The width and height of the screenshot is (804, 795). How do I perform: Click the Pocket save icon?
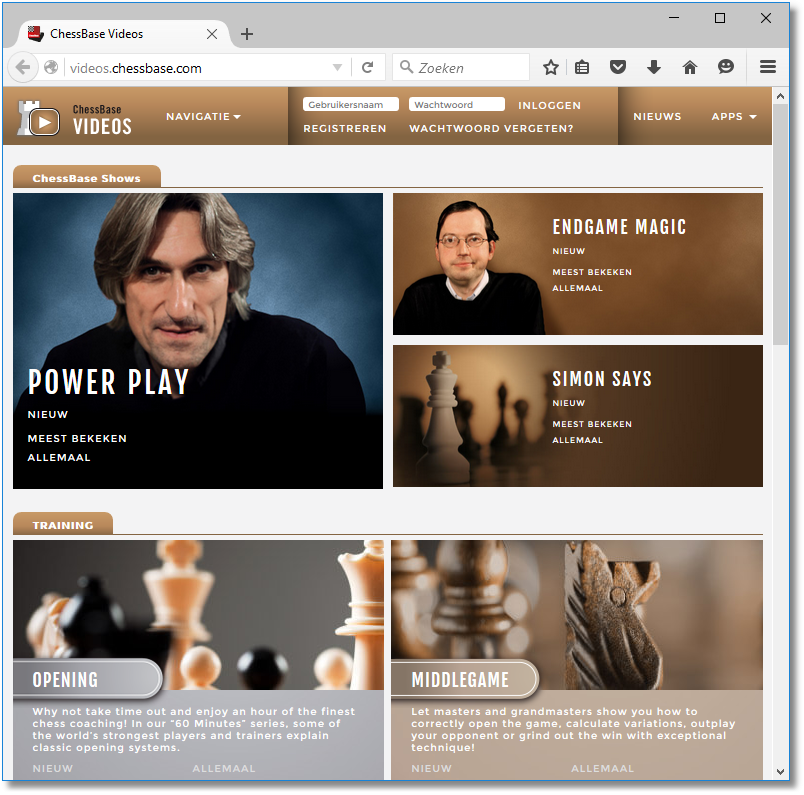618,68
